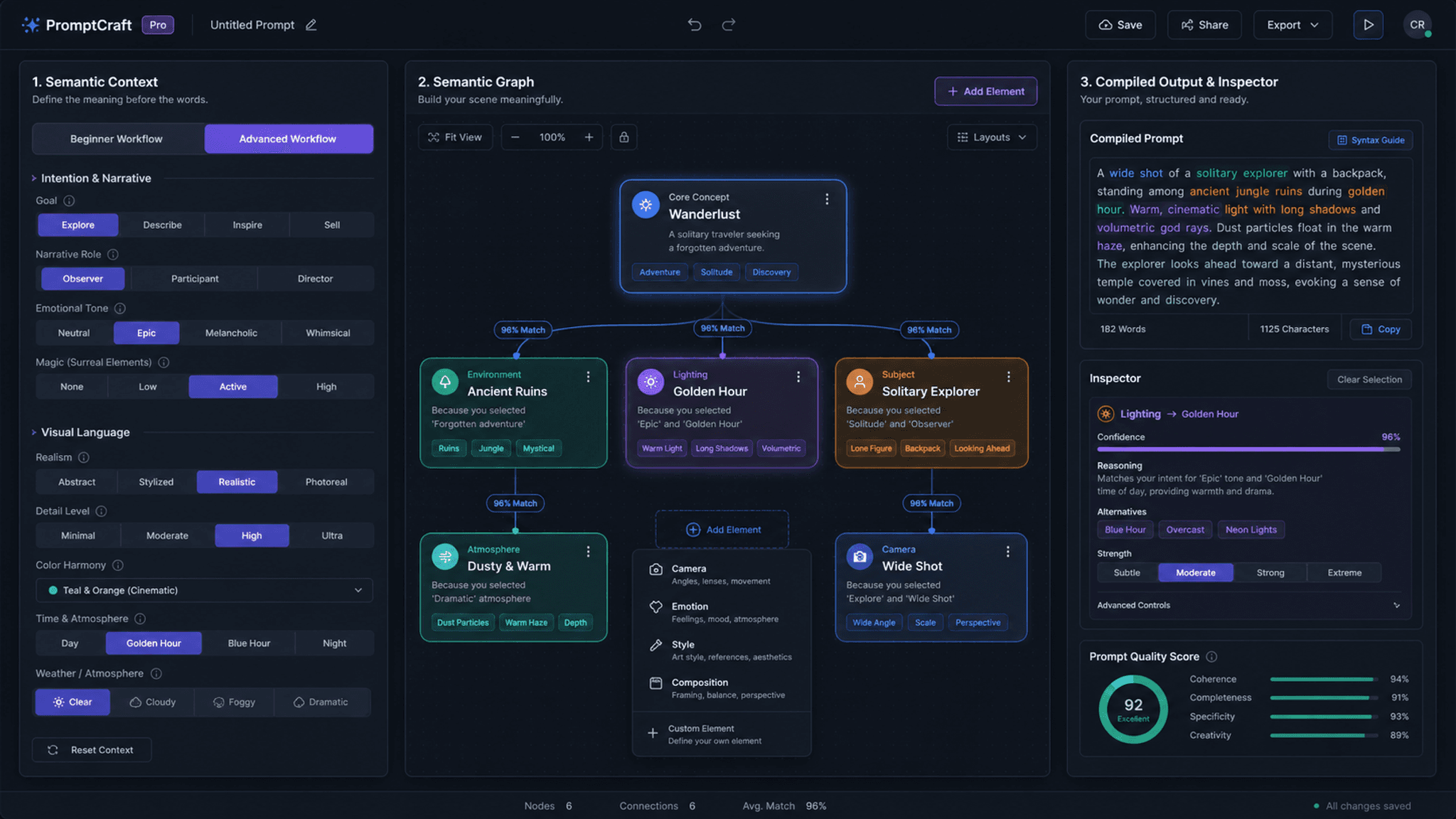Image resolution: width=1456 pixels, height=819 pixels.
Task: Click the Share button
Action: (x=1204, y=25)
